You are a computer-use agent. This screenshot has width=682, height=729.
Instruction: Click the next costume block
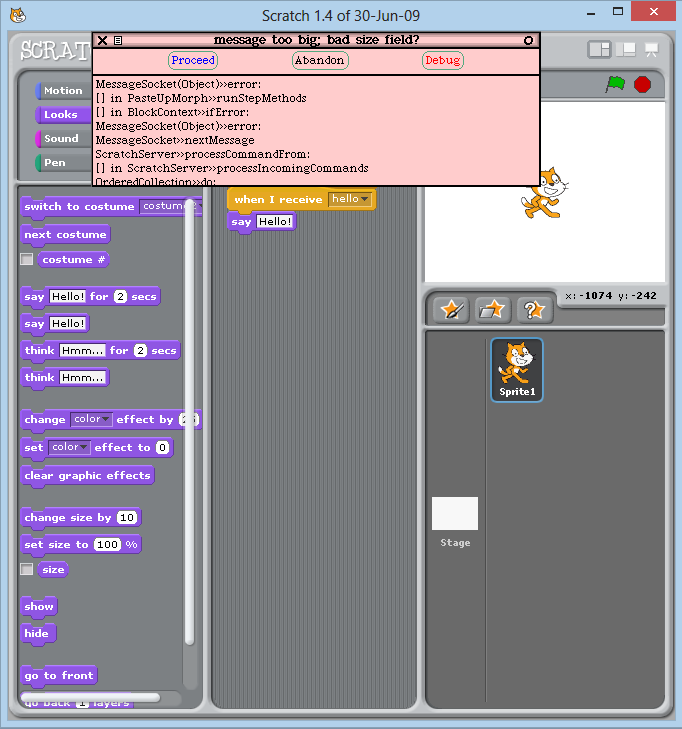(66, 235)
